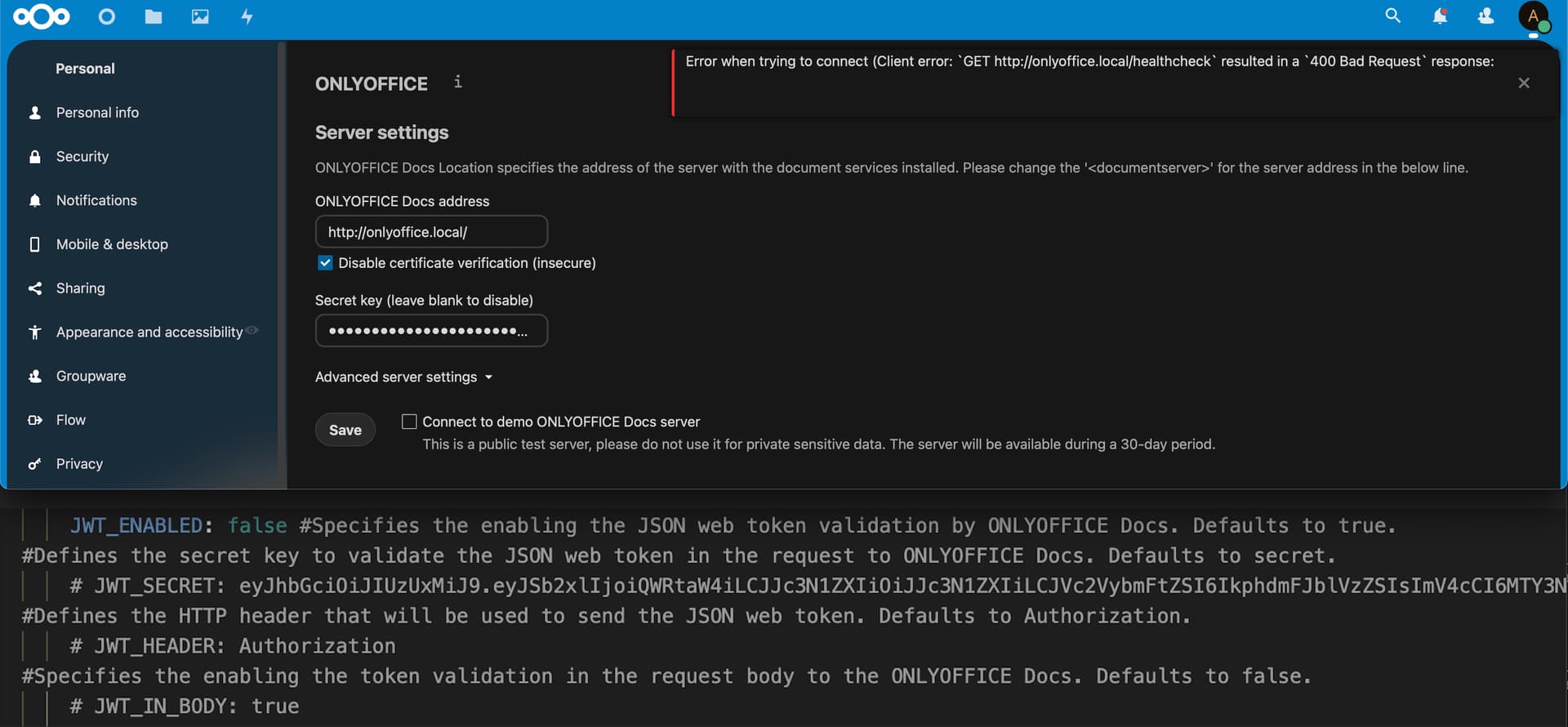The image size is (1568, 727).
Task: Open the Nextcloud logo home
Action: [x=42, y=16]
